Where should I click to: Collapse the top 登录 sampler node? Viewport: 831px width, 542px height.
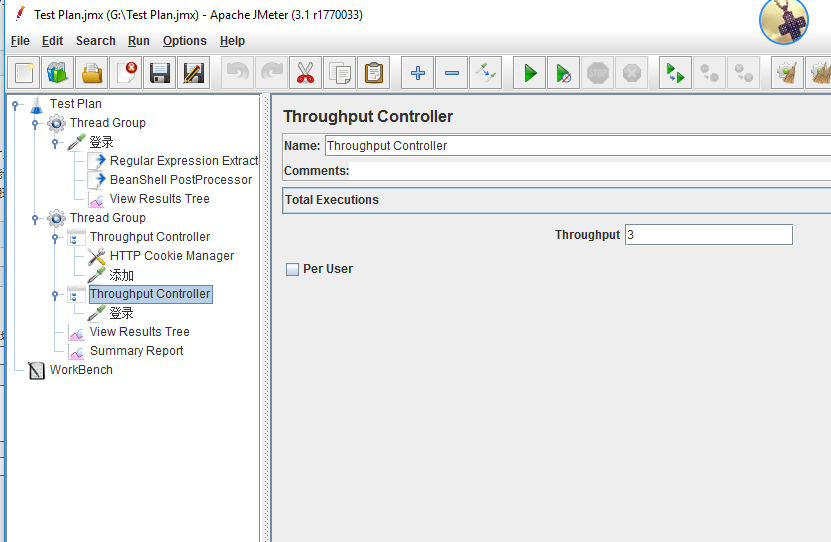coord(55,143)
